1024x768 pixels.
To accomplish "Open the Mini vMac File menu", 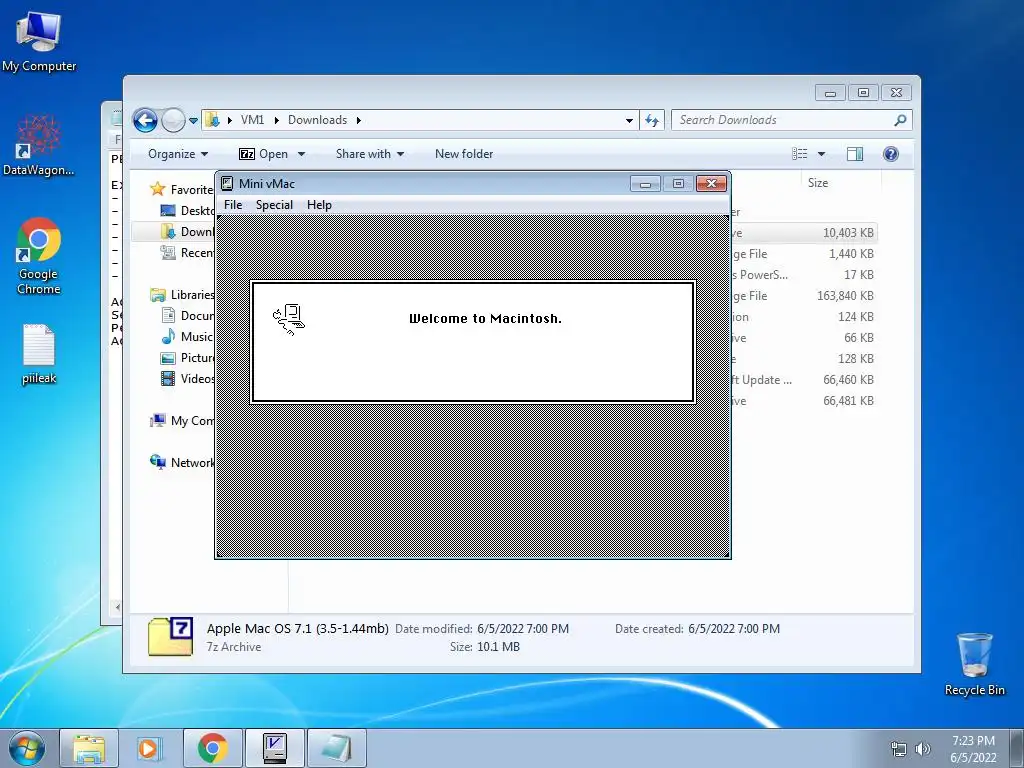I will [233, 205].
